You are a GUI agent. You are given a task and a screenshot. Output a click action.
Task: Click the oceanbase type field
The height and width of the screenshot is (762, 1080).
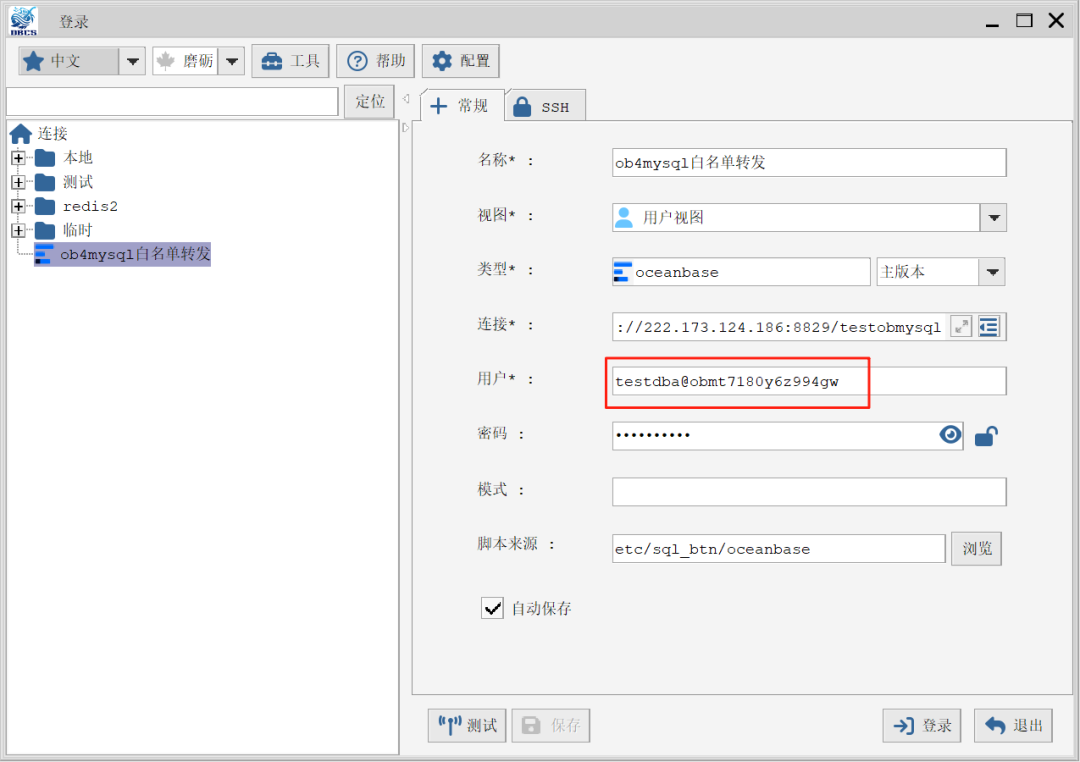(741, 272)
